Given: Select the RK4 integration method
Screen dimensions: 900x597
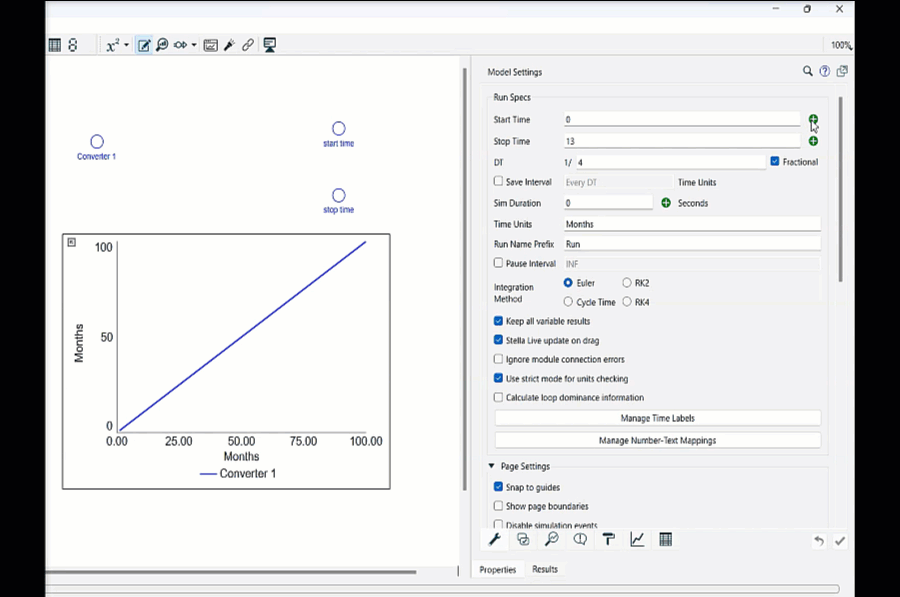Looking at the screenshot, I should pyautogui.click(x=627, y=302).
